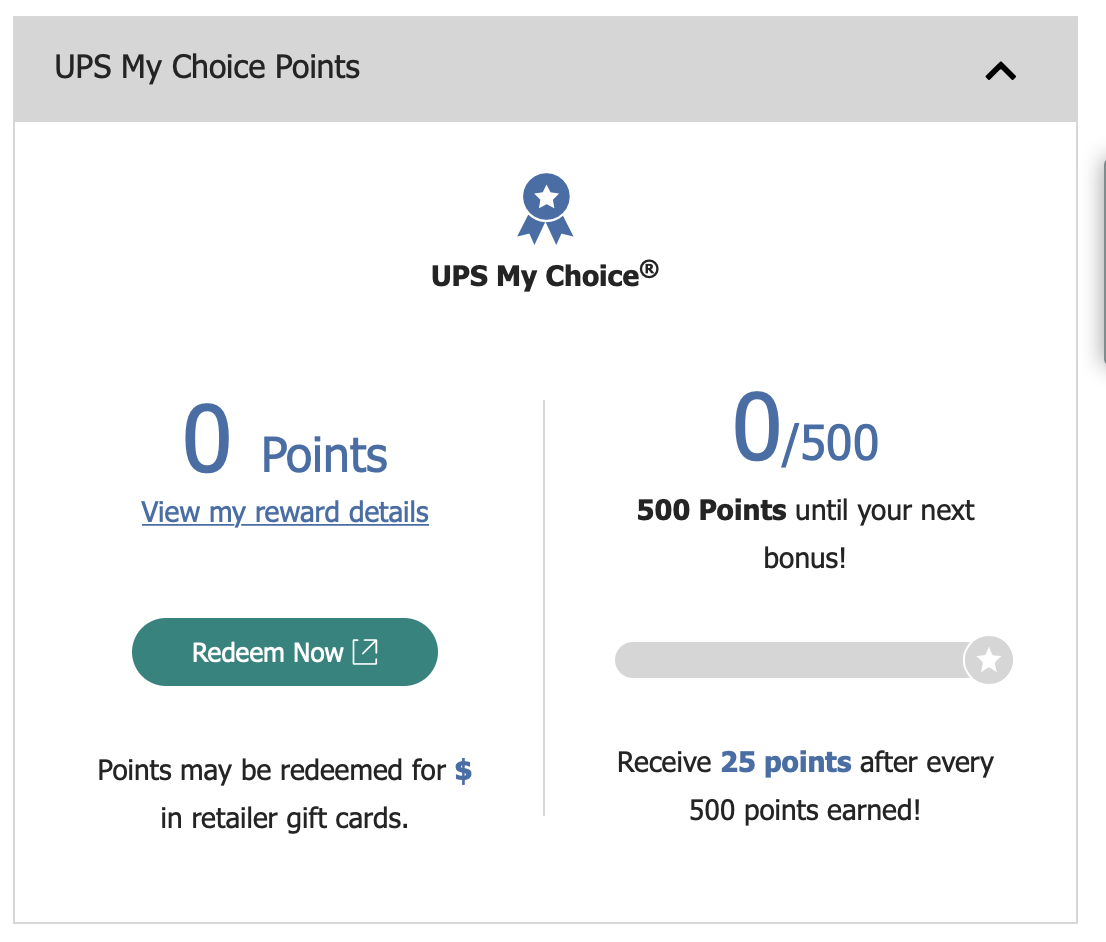Click the blue award ribbon icon

545,208
